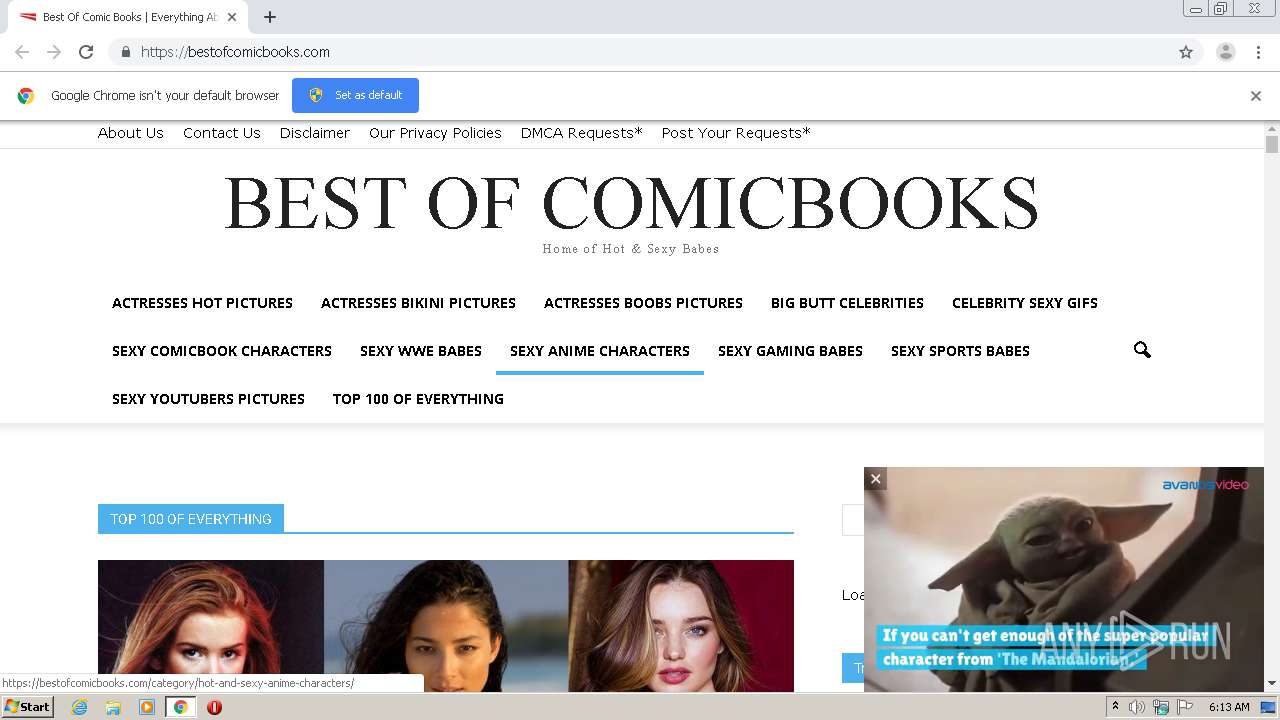Set Chrome as default browser
Screen dimensions: 1280x720
point(355,95)
